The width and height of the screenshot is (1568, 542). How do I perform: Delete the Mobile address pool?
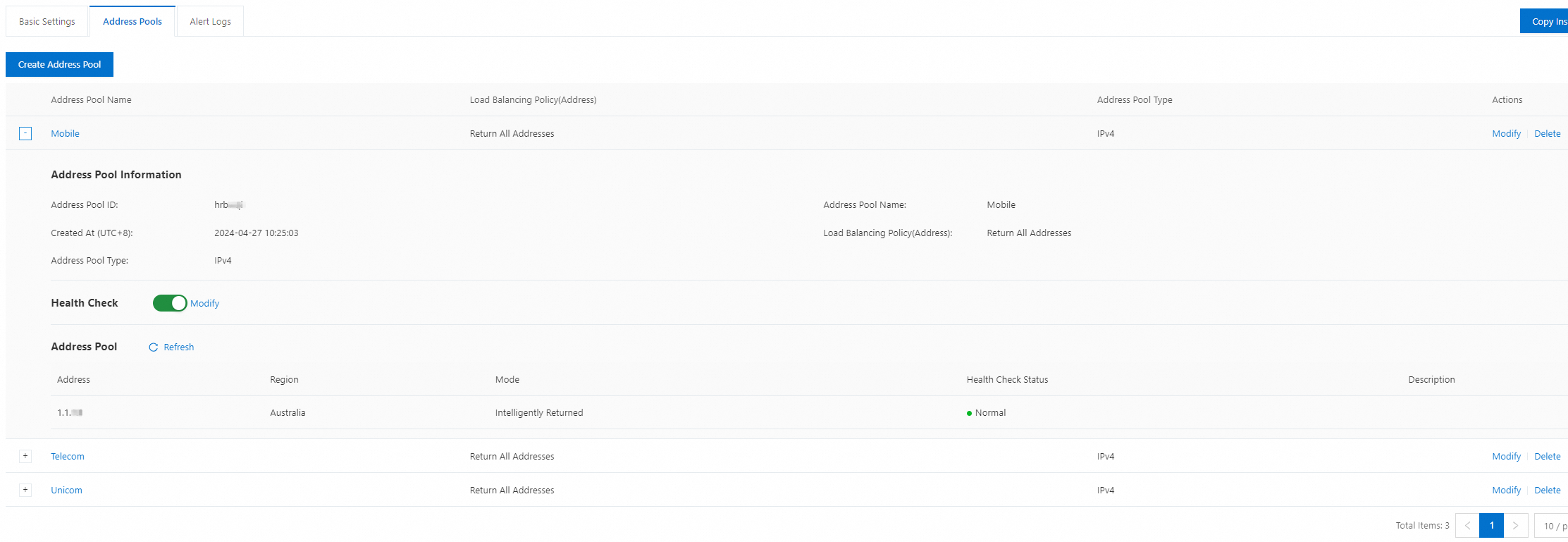pos(1547,133)
